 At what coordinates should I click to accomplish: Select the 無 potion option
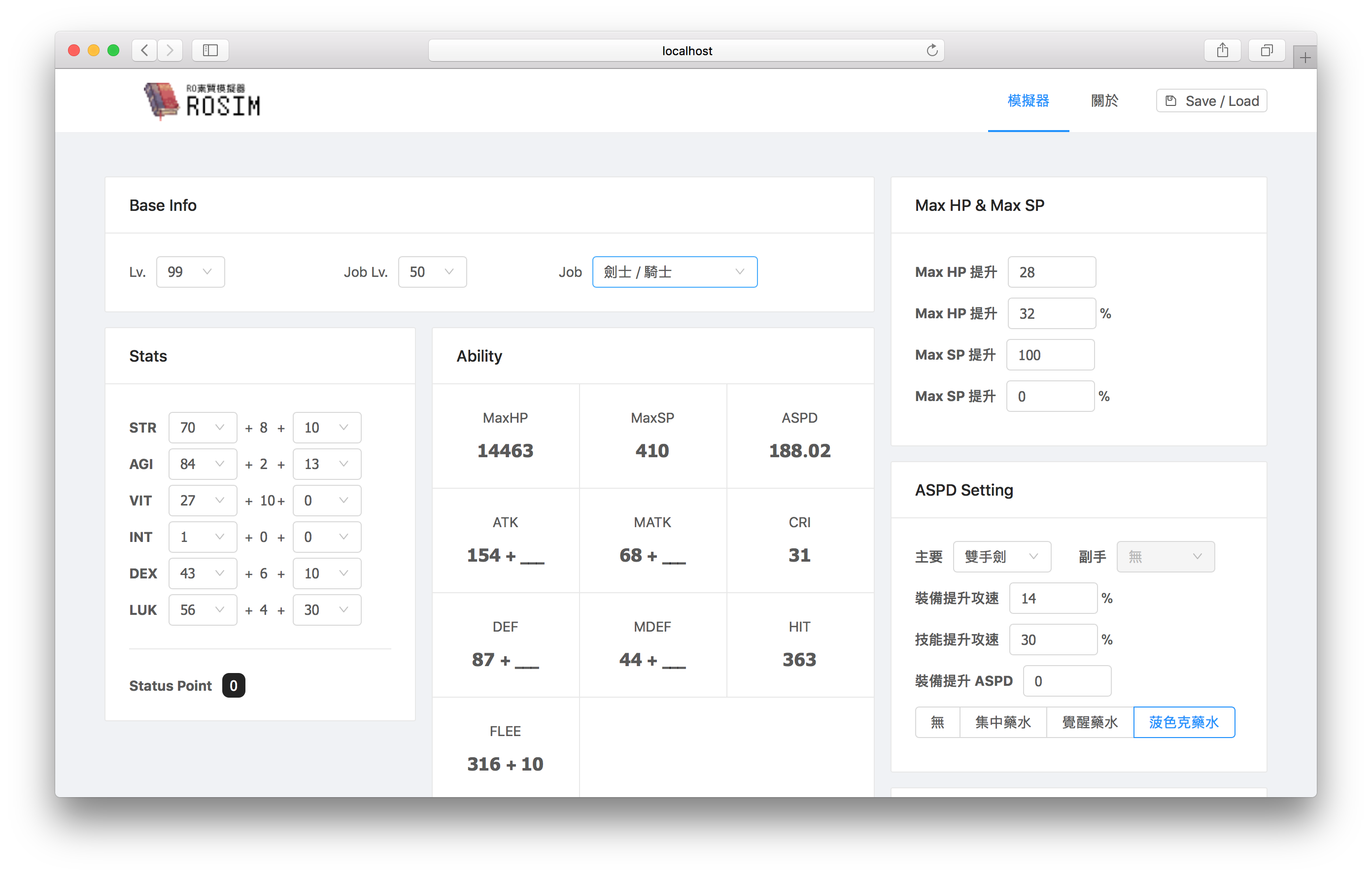[937, 722]
